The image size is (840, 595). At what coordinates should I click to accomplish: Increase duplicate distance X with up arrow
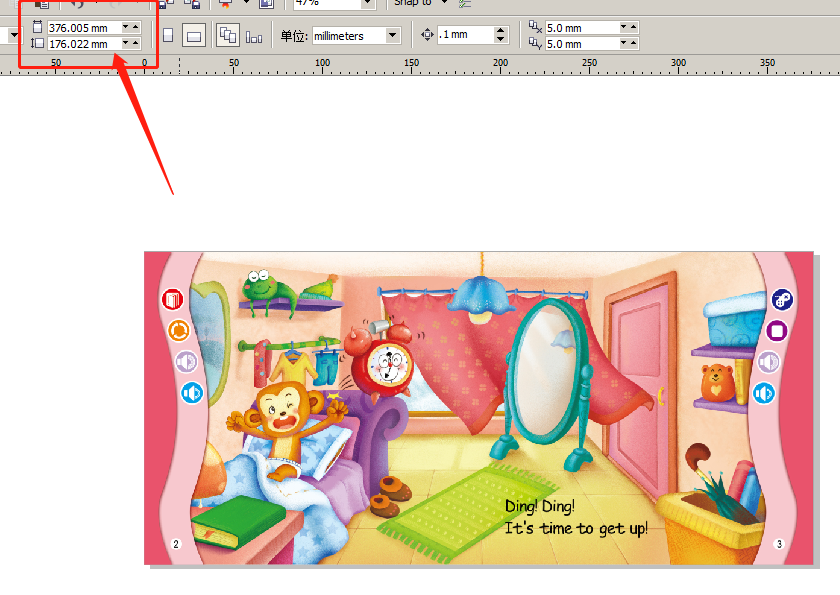[634, 27]
